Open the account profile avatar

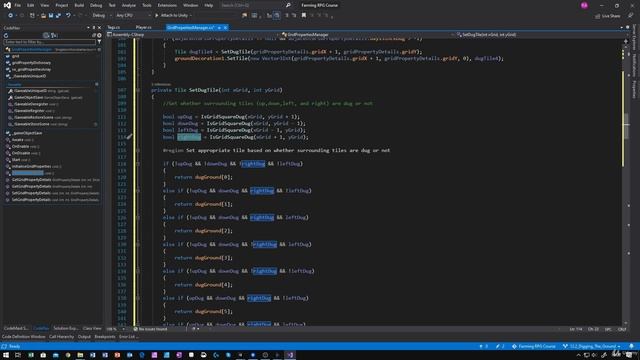point(584,5)
